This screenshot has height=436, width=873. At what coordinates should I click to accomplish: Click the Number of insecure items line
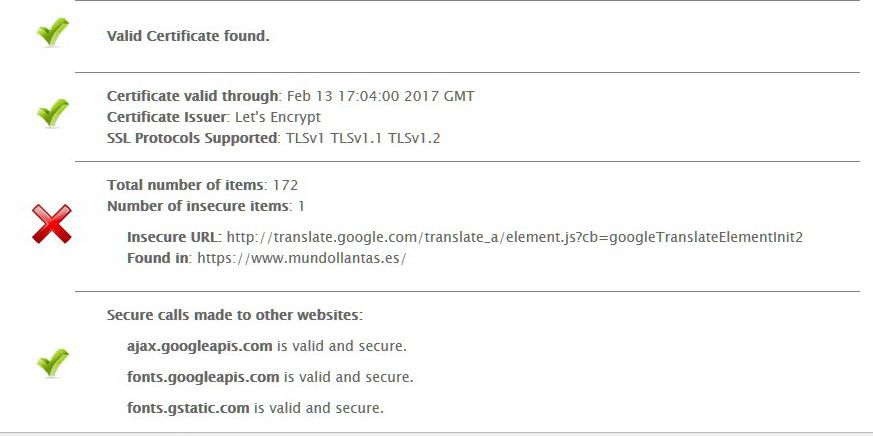[x=206, y=206]
